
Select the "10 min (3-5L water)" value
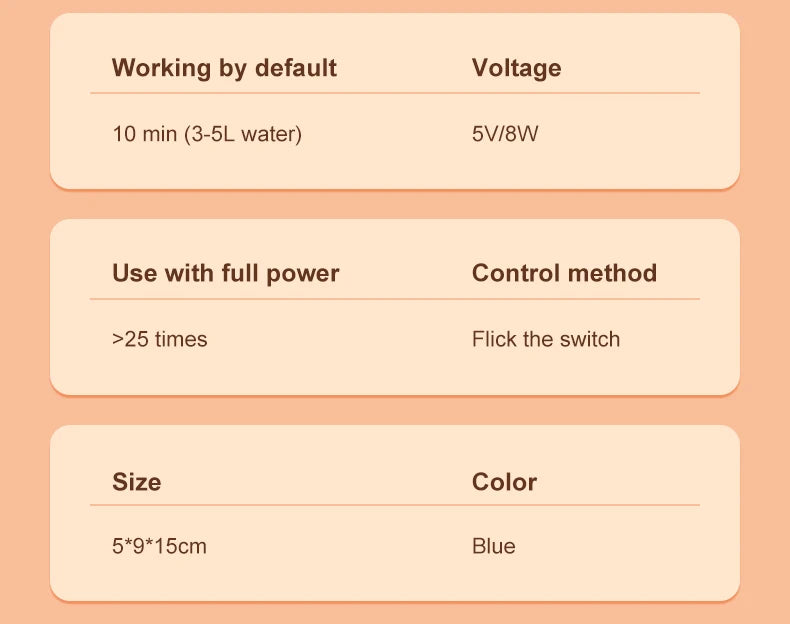[206, 134]
